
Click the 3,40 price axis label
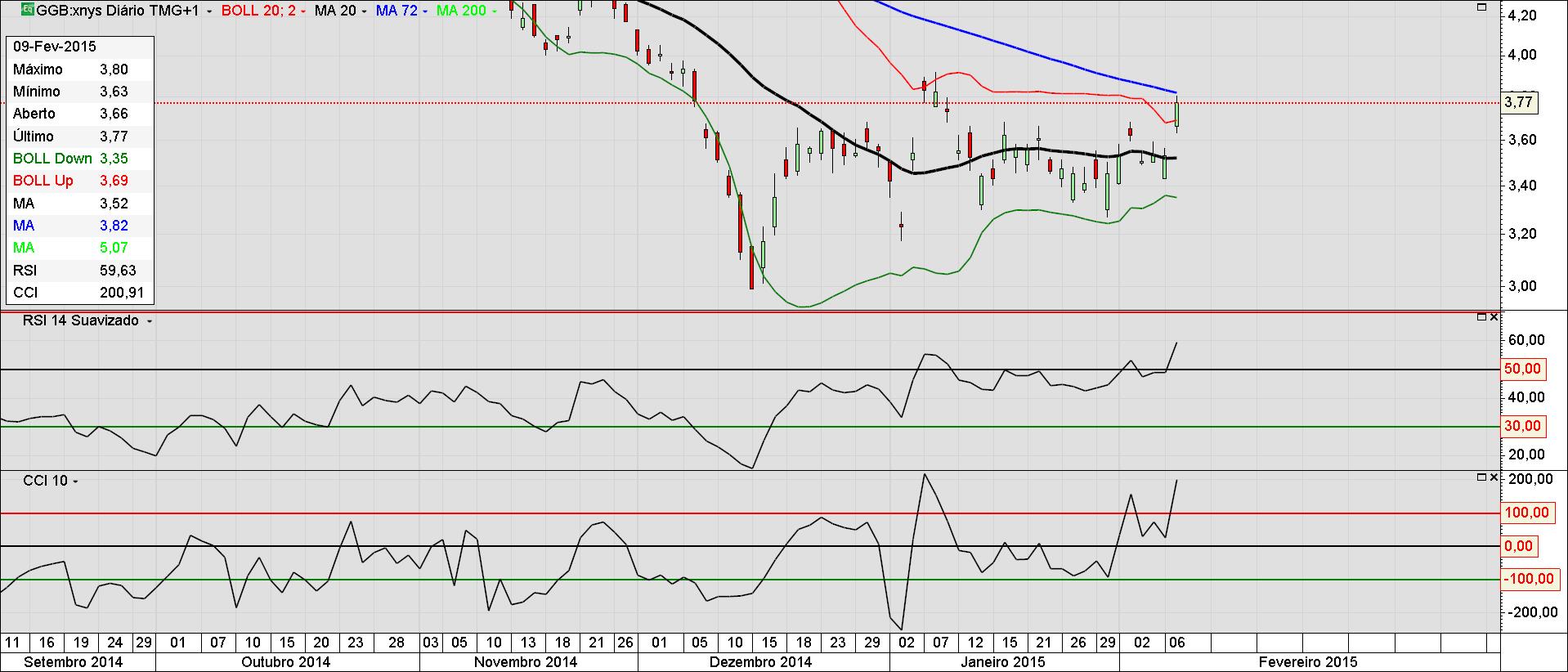[1521, 186]
